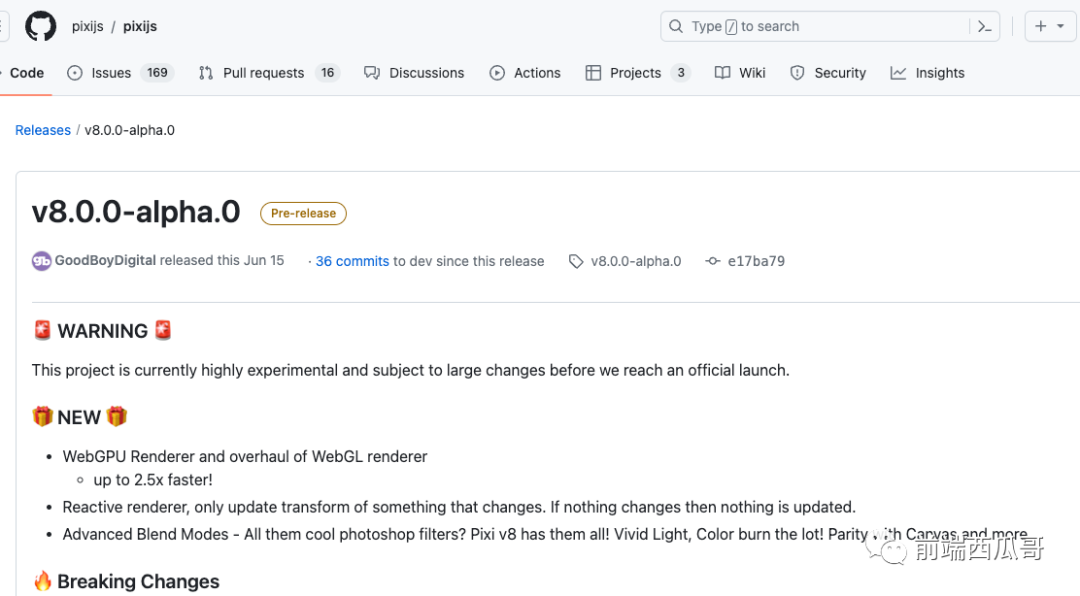Click the 'up to 2.5x faster!' bullet

coord(153,480)
